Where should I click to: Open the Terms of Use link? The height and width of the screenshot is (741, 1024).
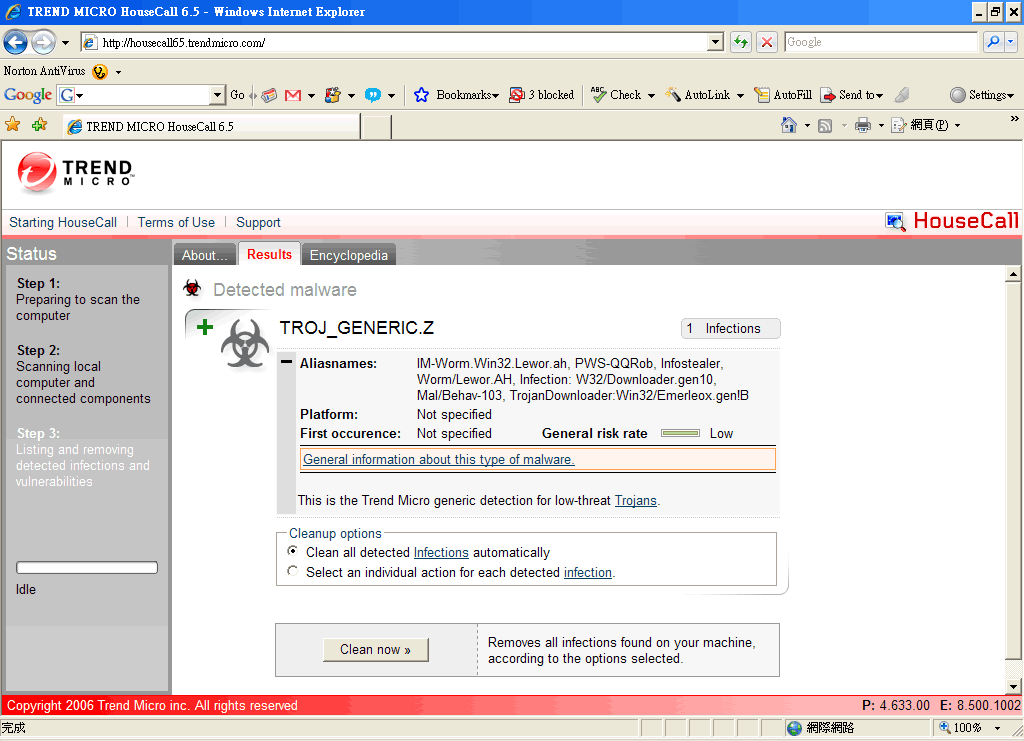(x=176, y=222)
